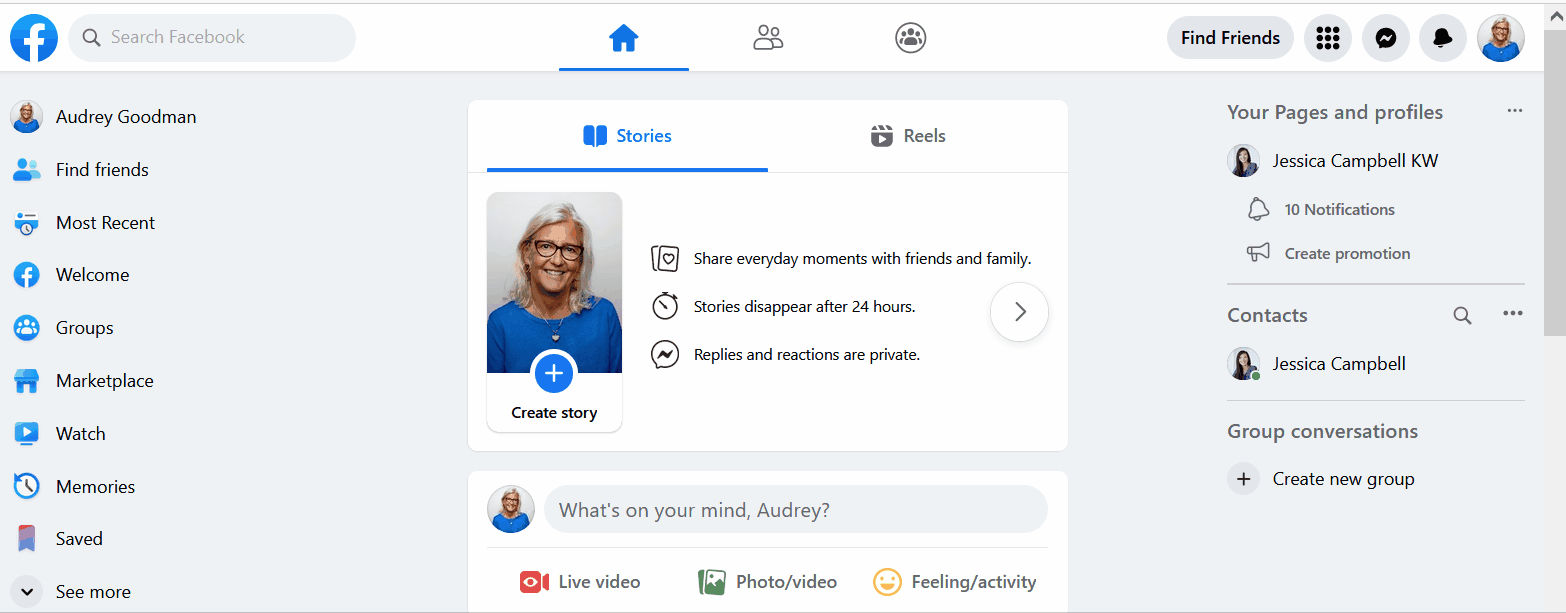Open Your Pages and profiles options menu
1566x613 pixels.
(1514, 111)
